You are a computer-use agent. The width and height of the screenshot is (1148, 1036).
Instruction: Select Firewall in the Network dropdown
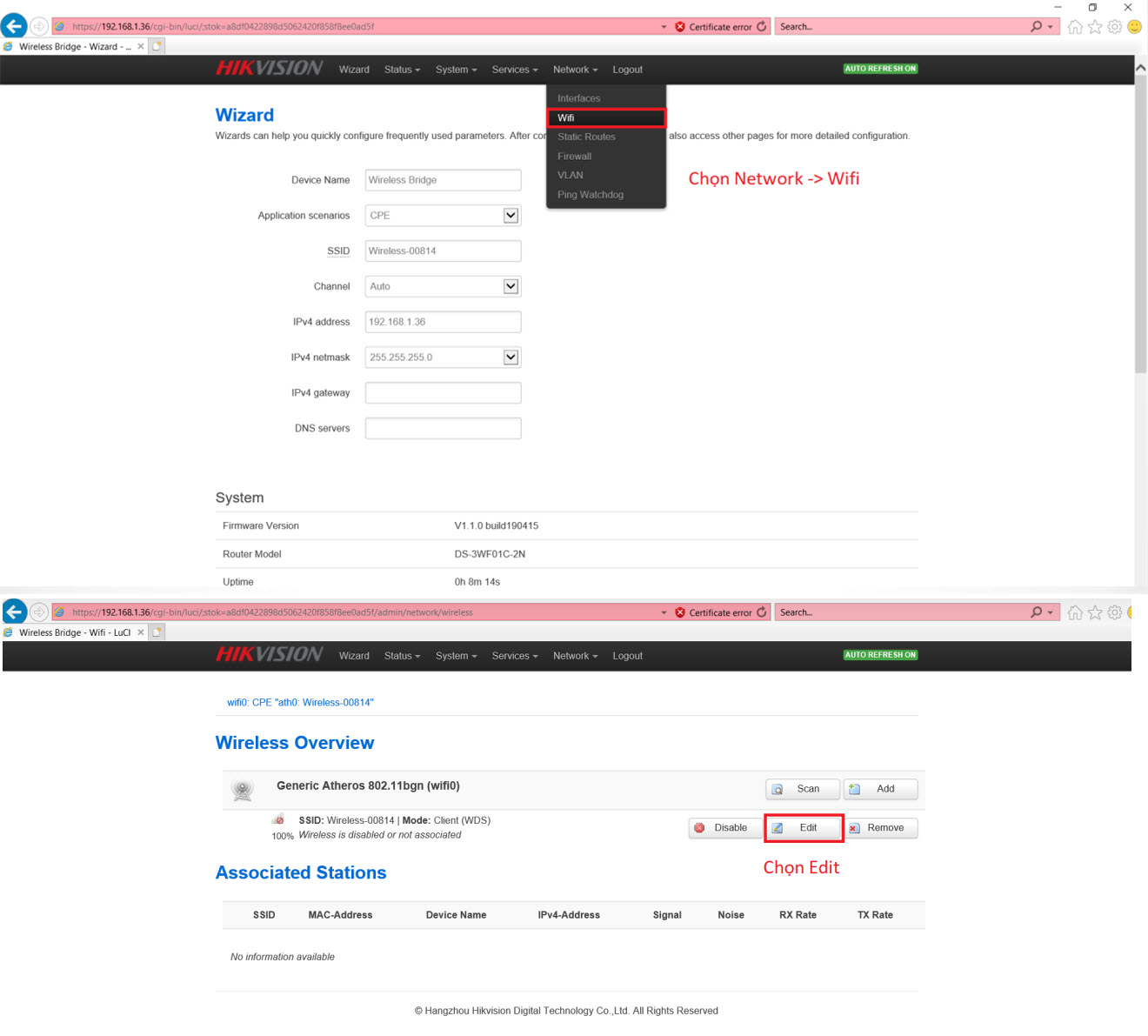point(574,157)
